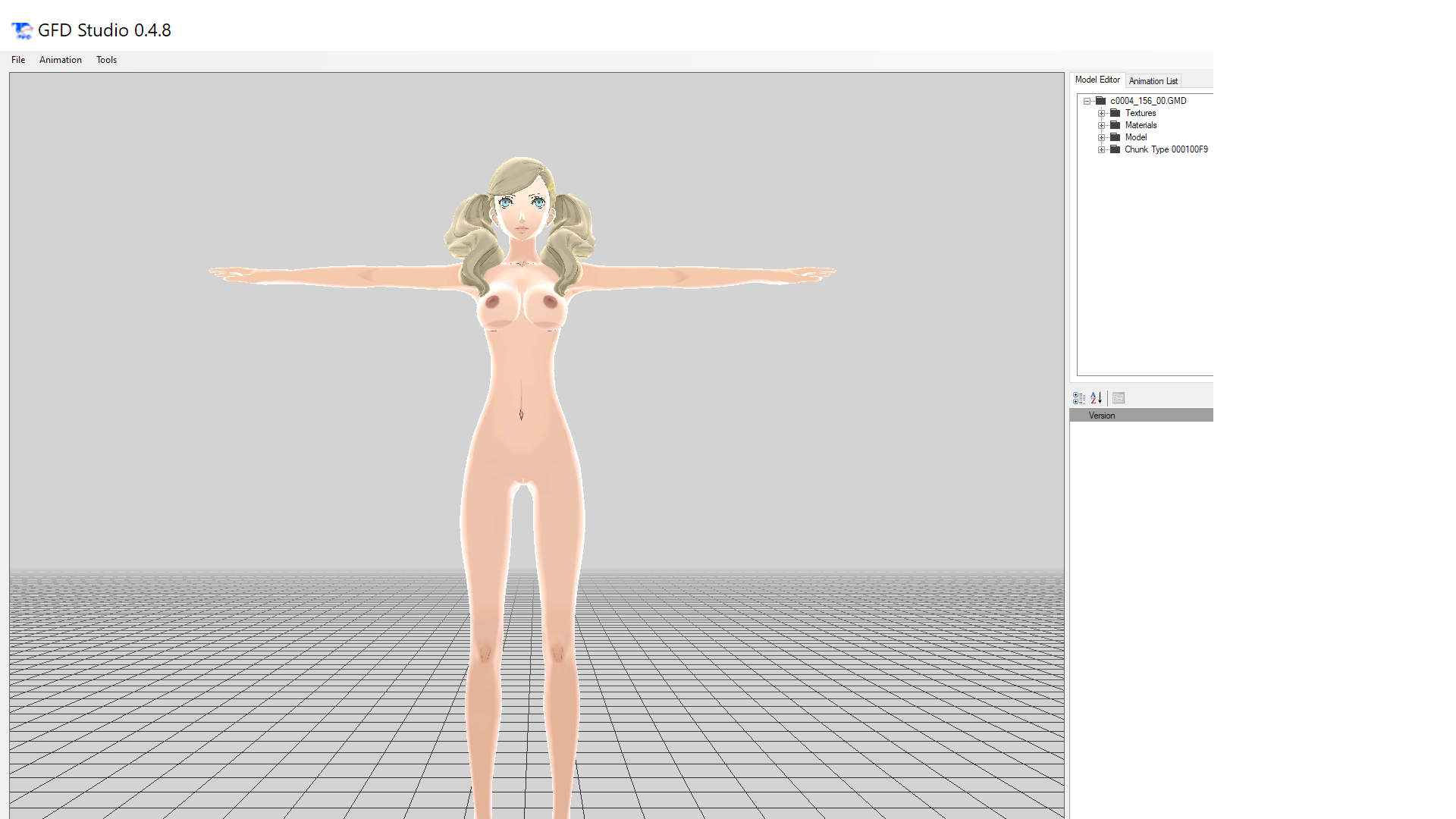The image size is (1456, 819).
Task: Click the folder icon beside Textures
Action: (1115, 112)
